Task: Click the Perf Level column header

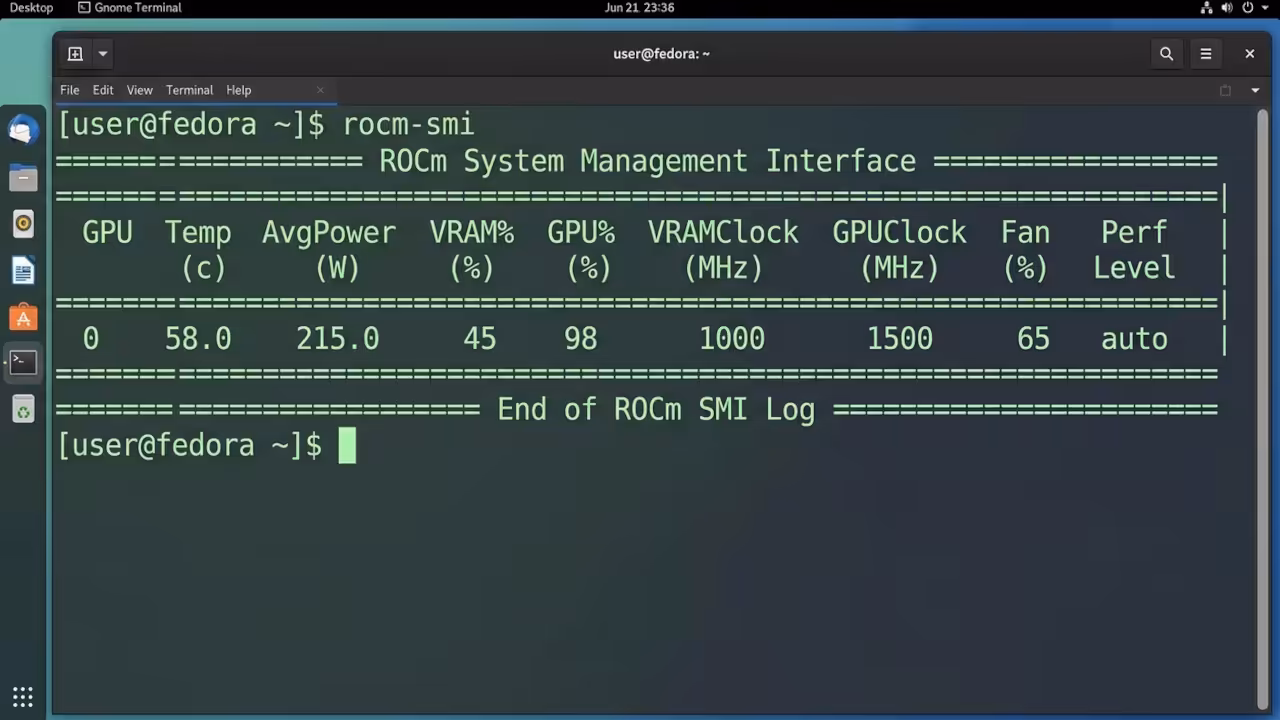Action: point(1134,250)
